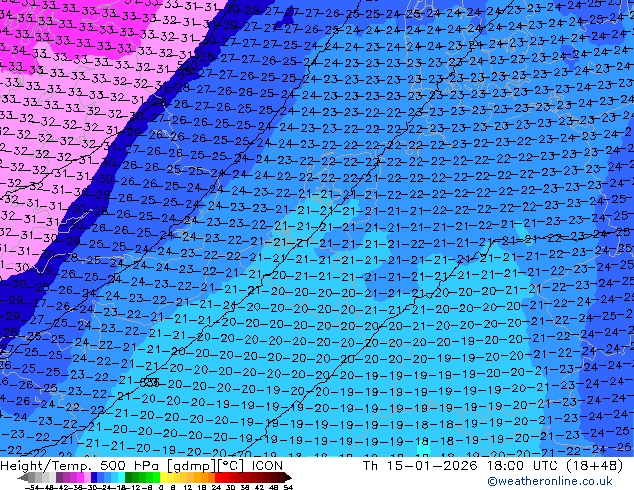Pick the bright yellow legend swatch at 0
The height and width of the screenshot is (490, 634).
click(163, 478)
